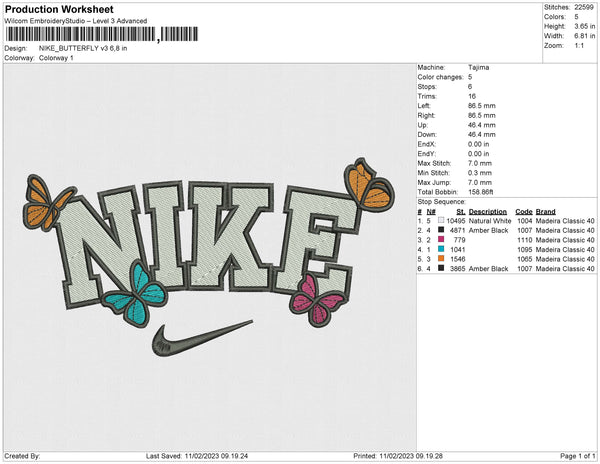600x464 pixels.
Task: Click the Total Bobbin value 158.86ft
Action: (481, 192)
